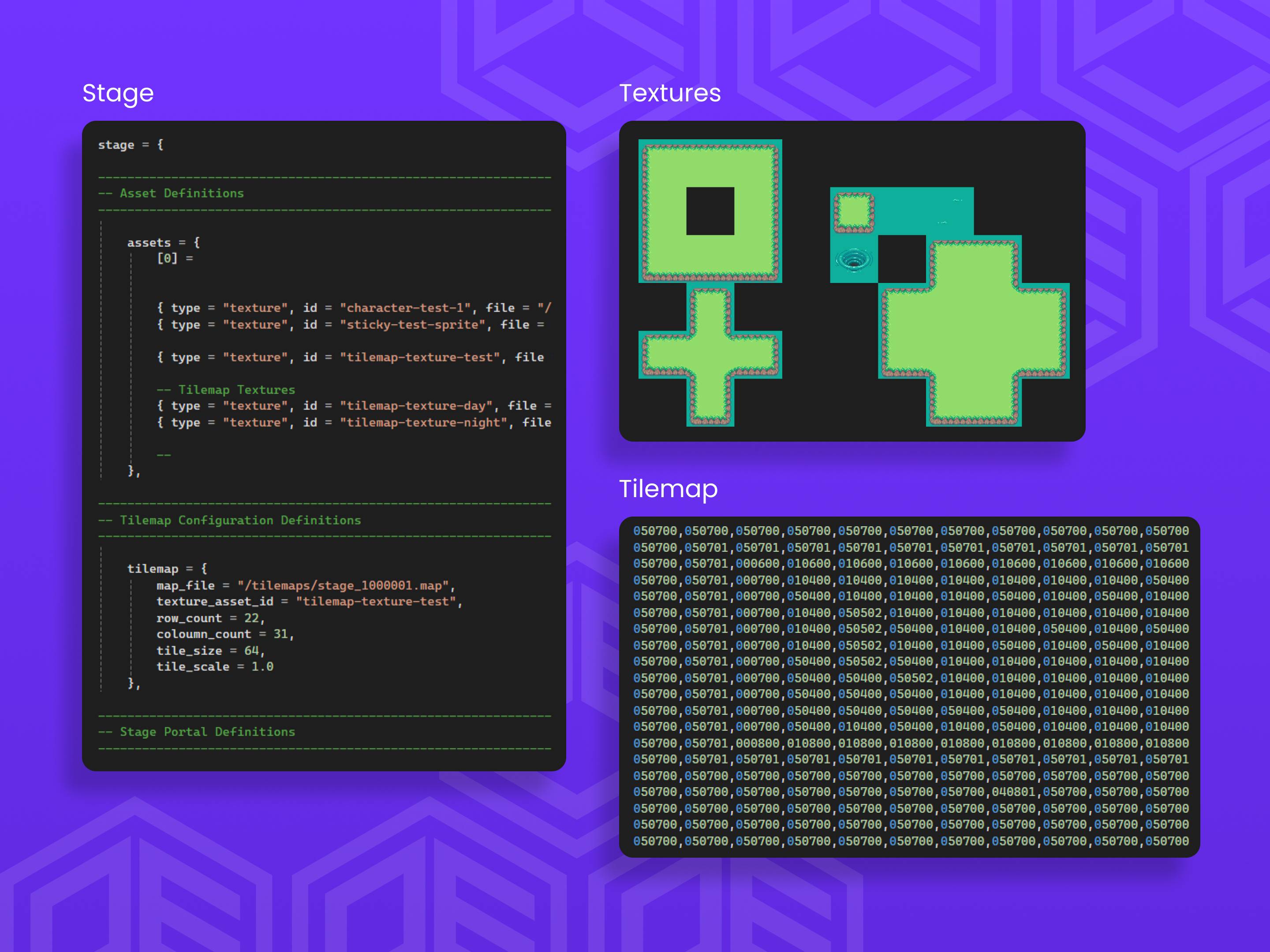
Task: Click the tilemap value "040801"
Action: click(x=1013, y=792)
